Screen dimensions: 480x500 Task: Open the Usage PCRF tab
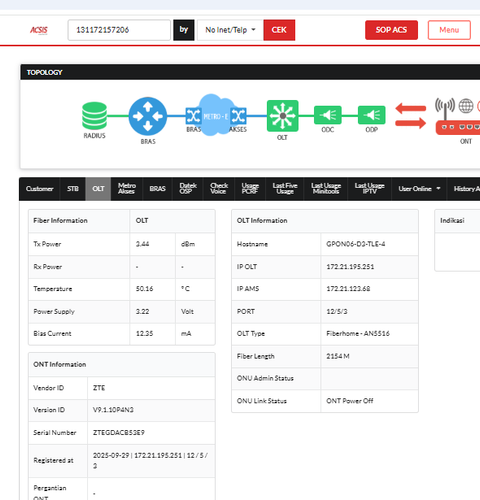coord(250,189)
